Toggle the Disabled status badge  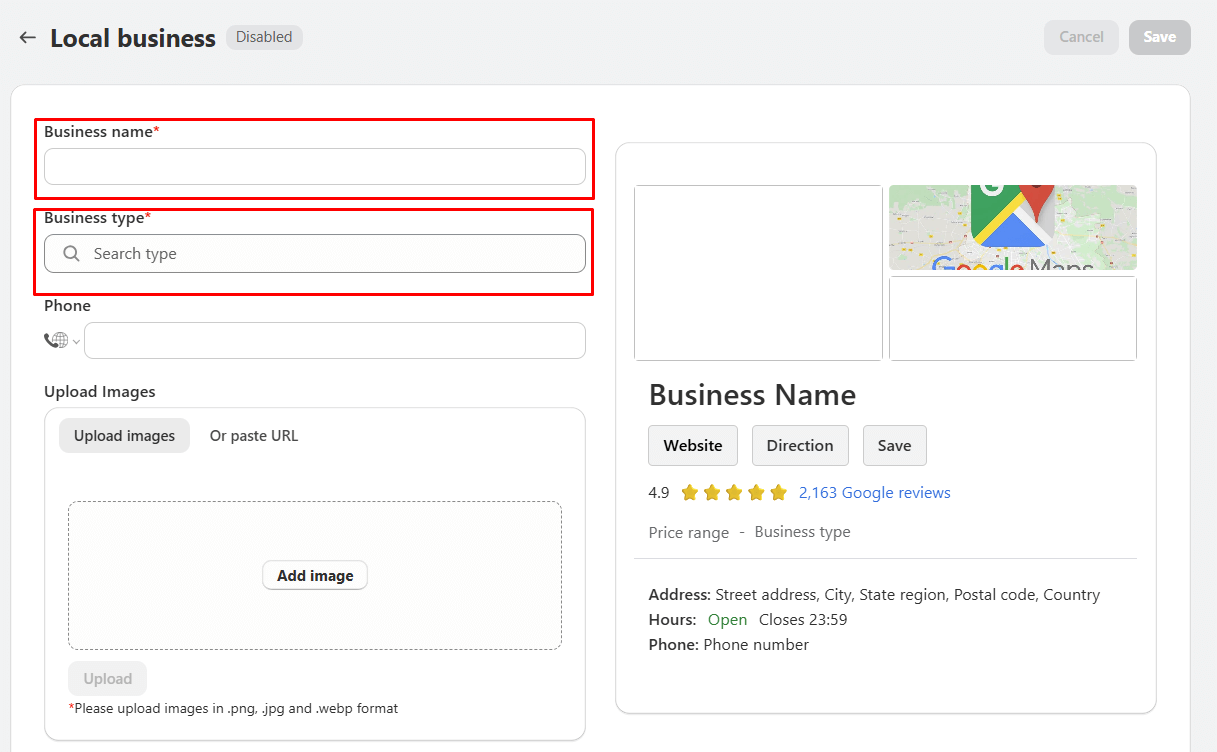[263, 37]
